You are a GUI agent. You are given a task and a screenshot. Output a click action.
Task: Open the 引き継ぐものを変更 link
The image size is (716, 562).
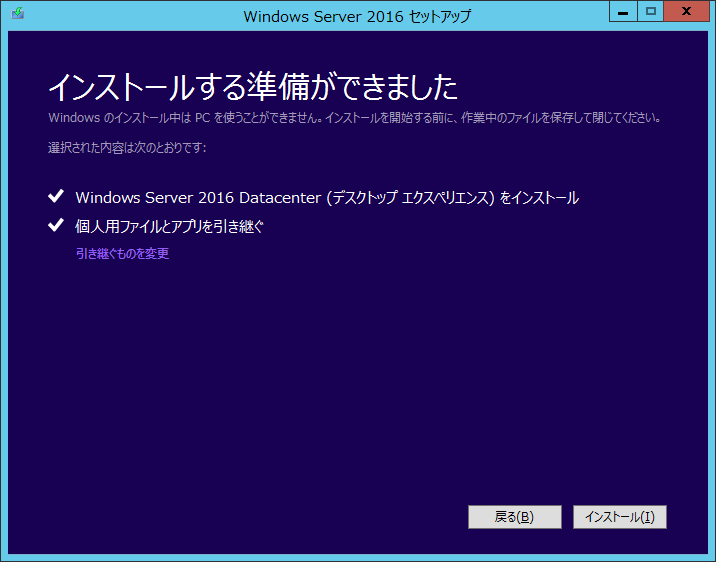(x=122, y=253)
